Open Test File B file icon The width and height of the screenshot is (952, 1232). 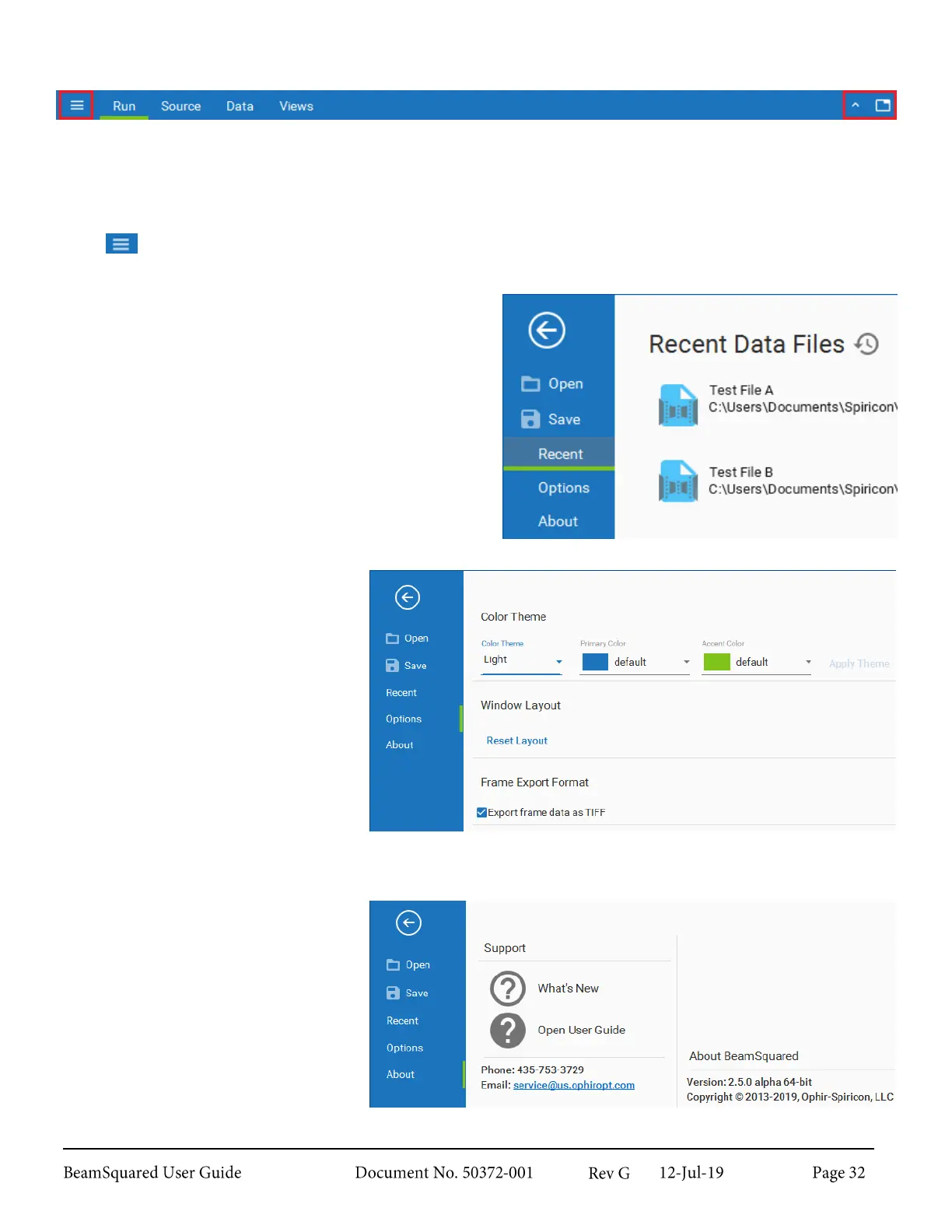(x=677, y=481)
